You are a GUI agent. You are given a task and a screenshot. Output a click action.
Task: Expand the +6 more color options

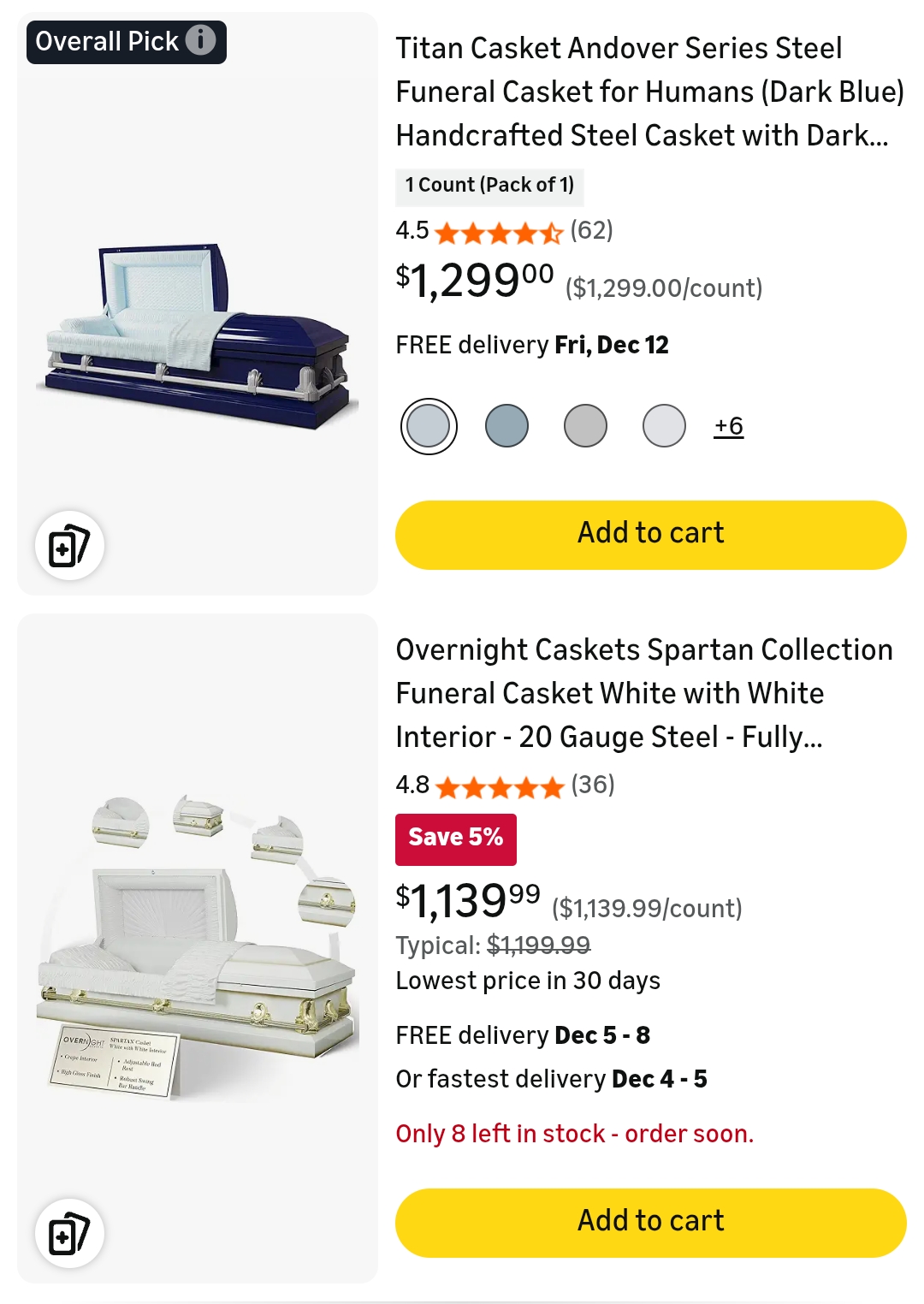[729, 426]
